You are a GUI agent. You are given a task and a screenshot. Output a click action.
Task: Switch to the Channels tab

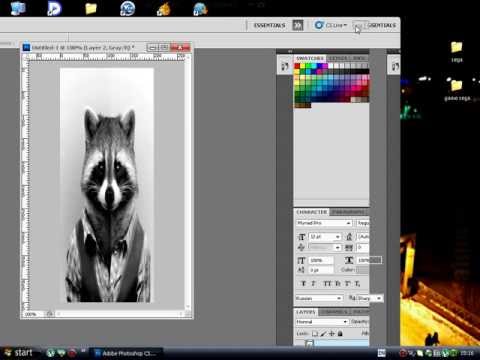pyautogui.click(x=335, y=312)
